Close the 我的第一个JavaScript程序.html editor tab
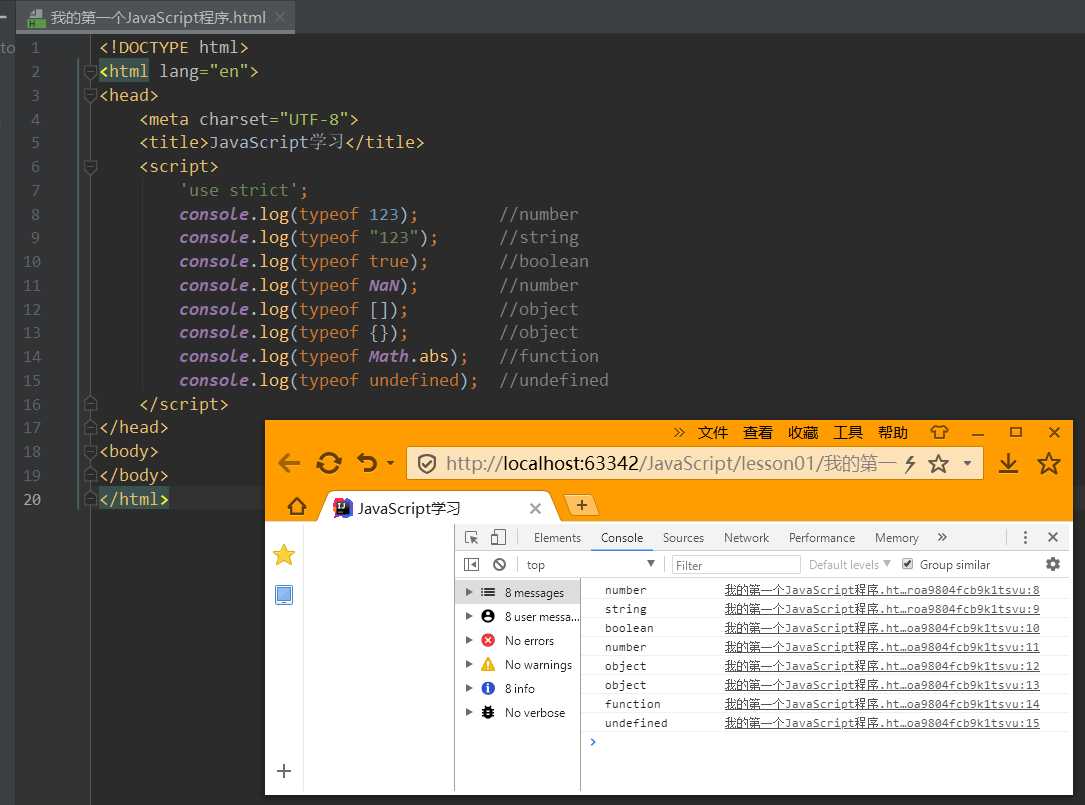The width and height of the screenshot is (1085, 805). [x=280, y=17]
